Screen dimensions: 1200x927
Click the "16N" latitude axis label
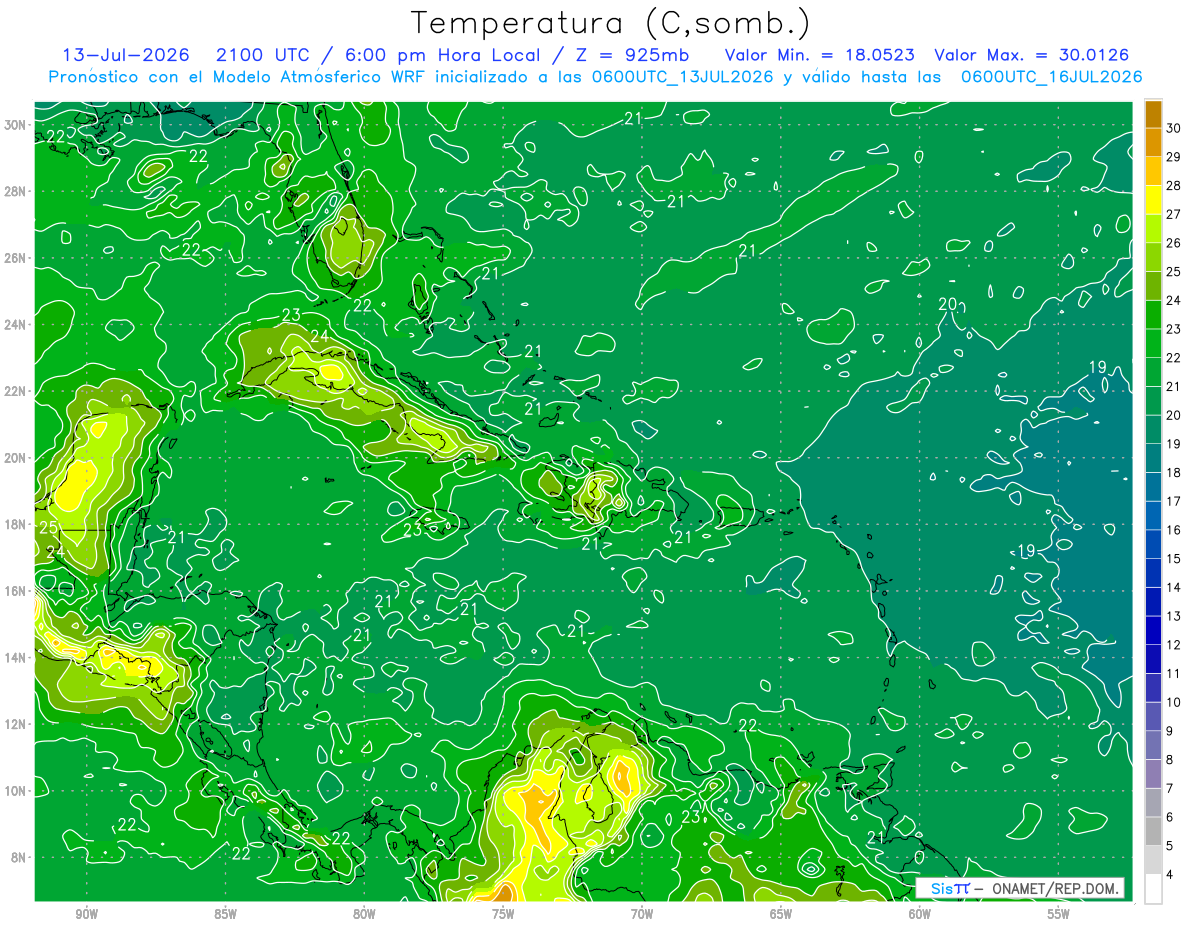[x=15, y=591]
